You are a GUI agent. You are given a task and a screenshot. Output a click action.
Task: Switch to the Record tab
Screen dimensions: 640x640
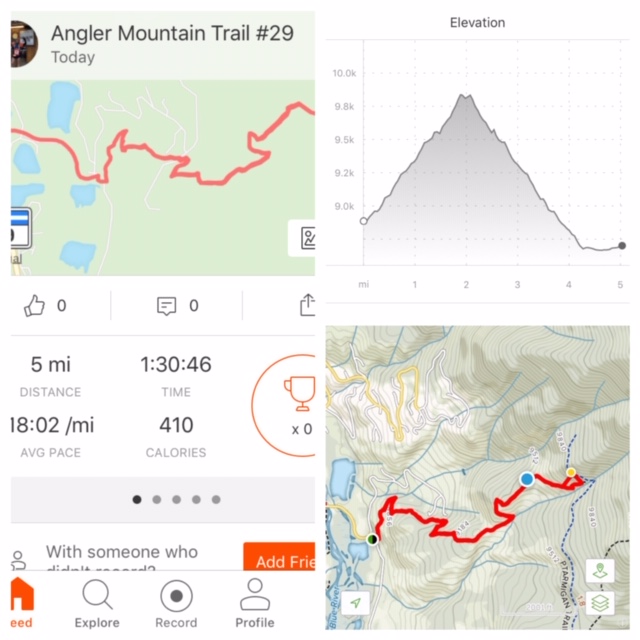click(x=176, y=605)
